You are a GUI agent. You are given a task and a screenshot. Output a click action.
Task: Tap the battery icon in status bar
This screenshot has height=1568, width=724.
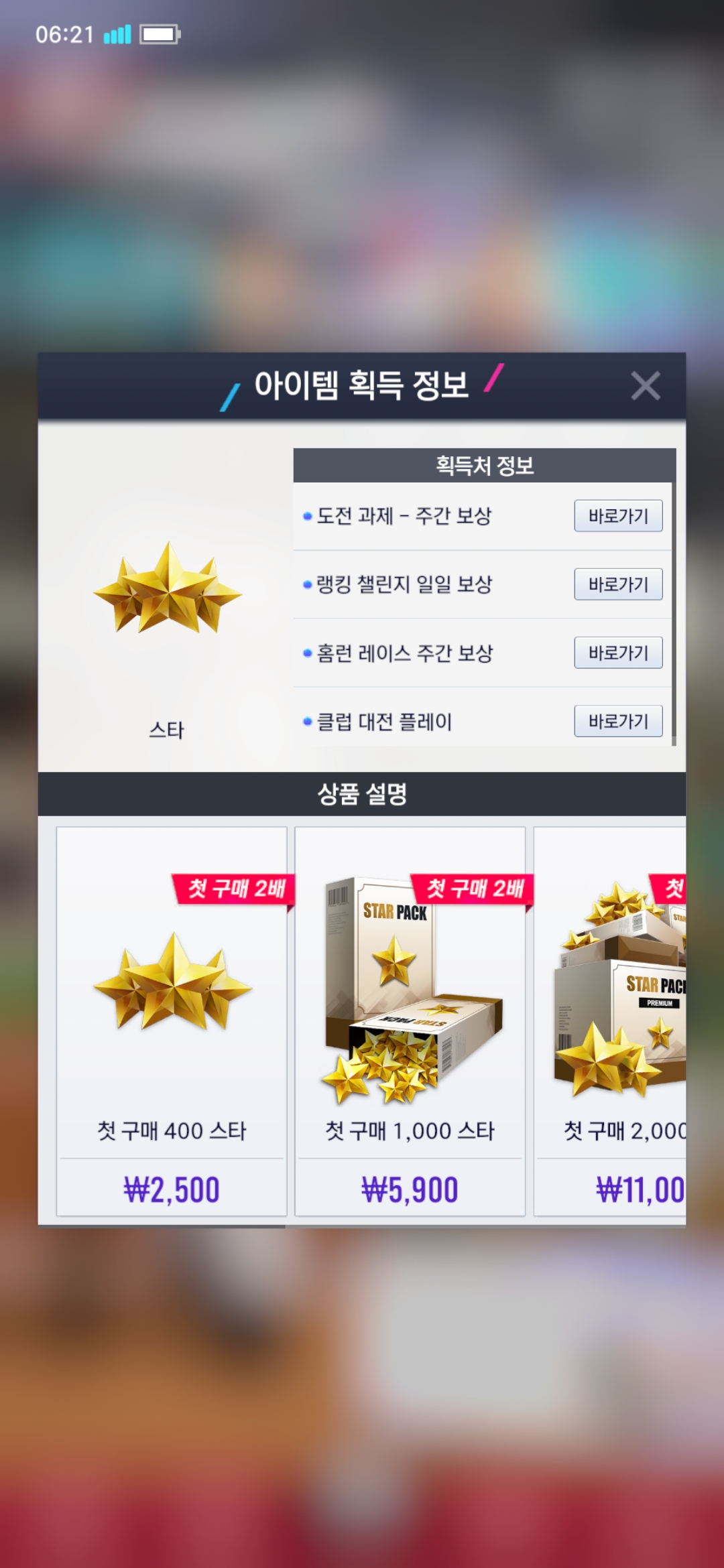[x=160, y=34]
